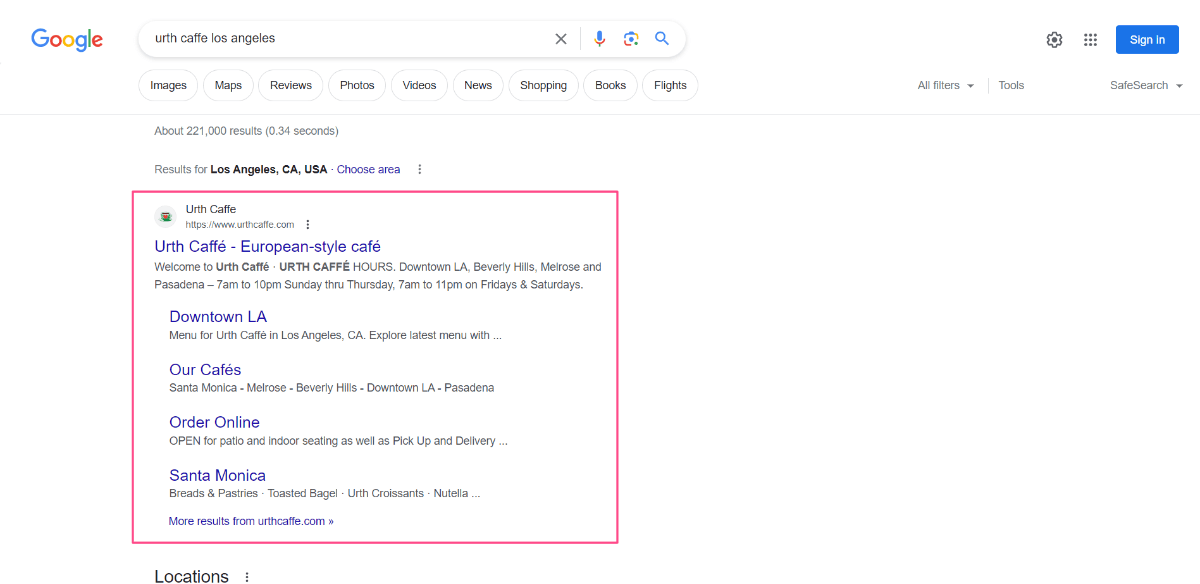Switch to the Images tab

168,85
